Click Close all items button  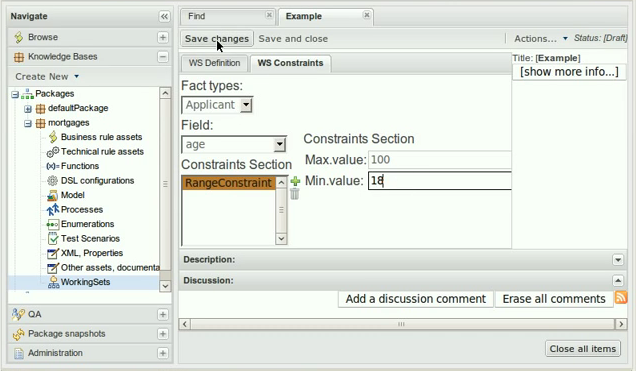(583, 349)
